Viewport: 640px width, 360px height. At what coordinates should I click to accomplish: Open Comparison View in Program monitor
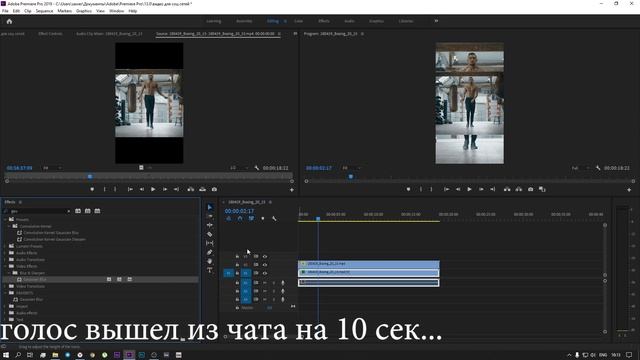pyautogui.click(x=542, y=189)
